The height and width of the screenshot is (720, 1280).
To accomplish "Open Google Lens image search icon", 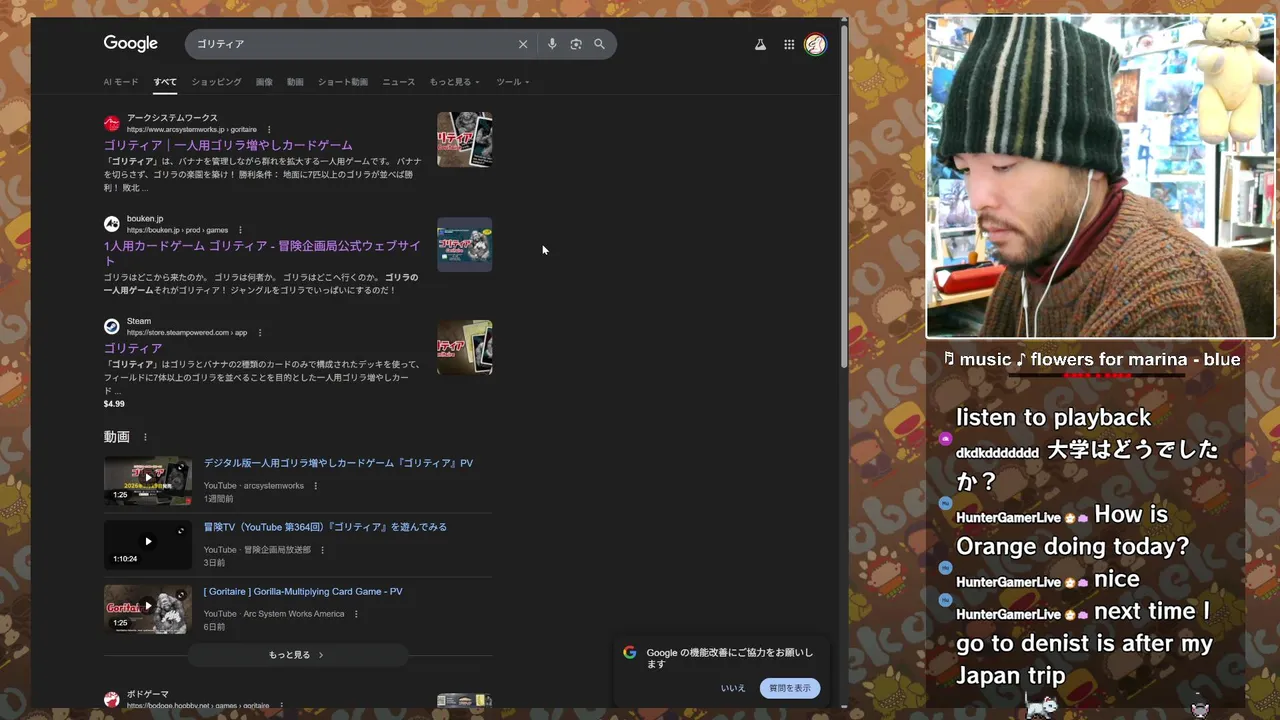I will (x=576, y=44).
